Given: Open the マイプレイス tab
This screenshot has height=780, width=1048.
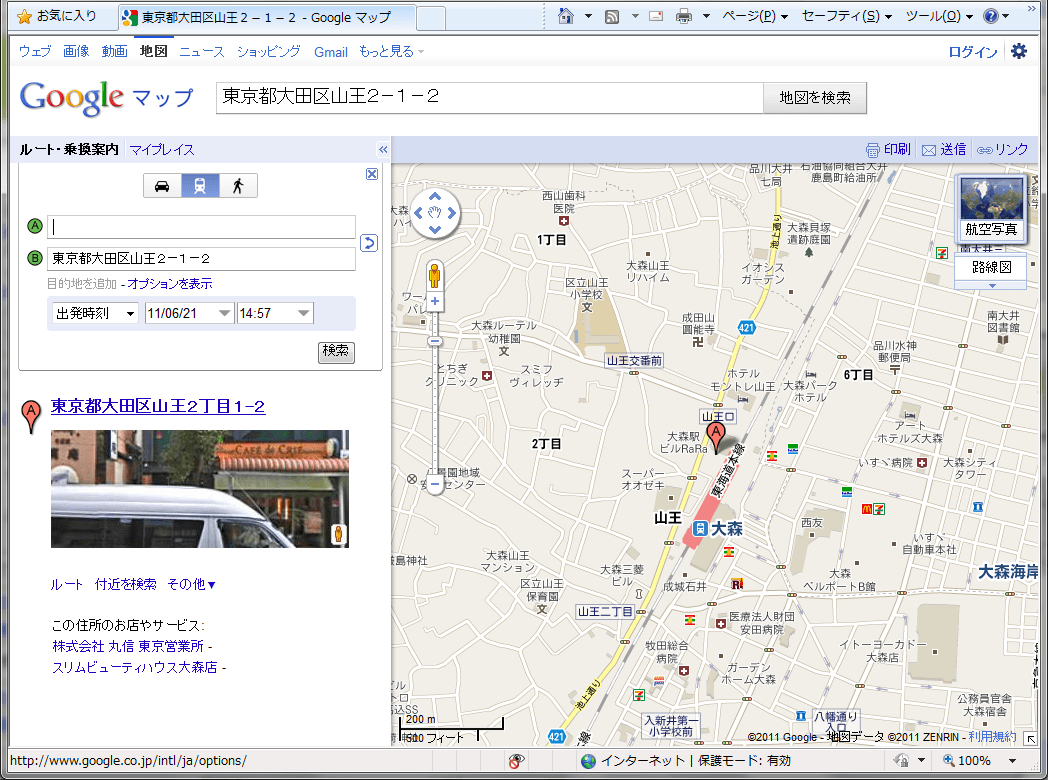Looking at the screenshot, I should point(162,150).
